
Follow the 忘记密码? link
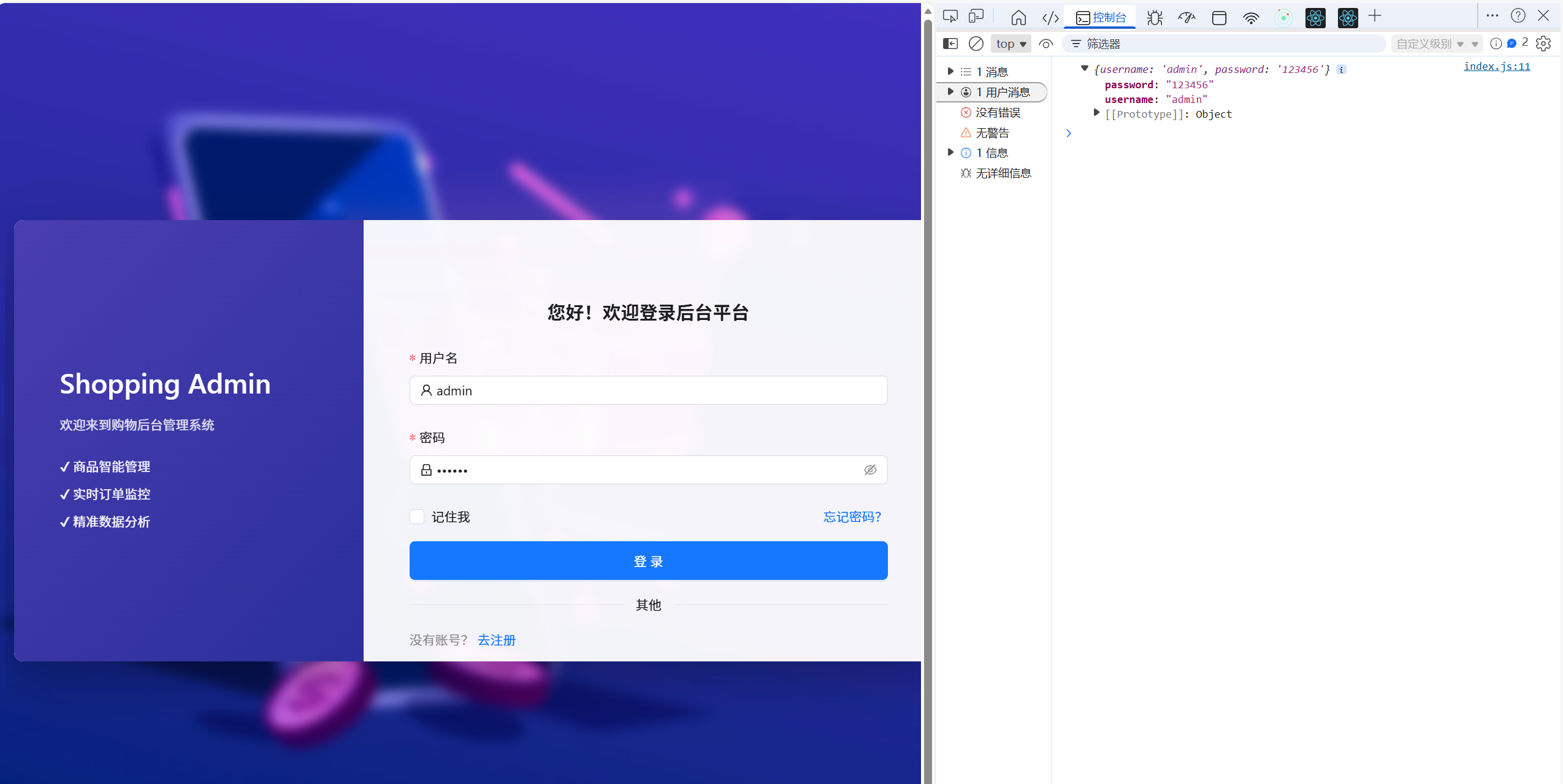(852, 517)
